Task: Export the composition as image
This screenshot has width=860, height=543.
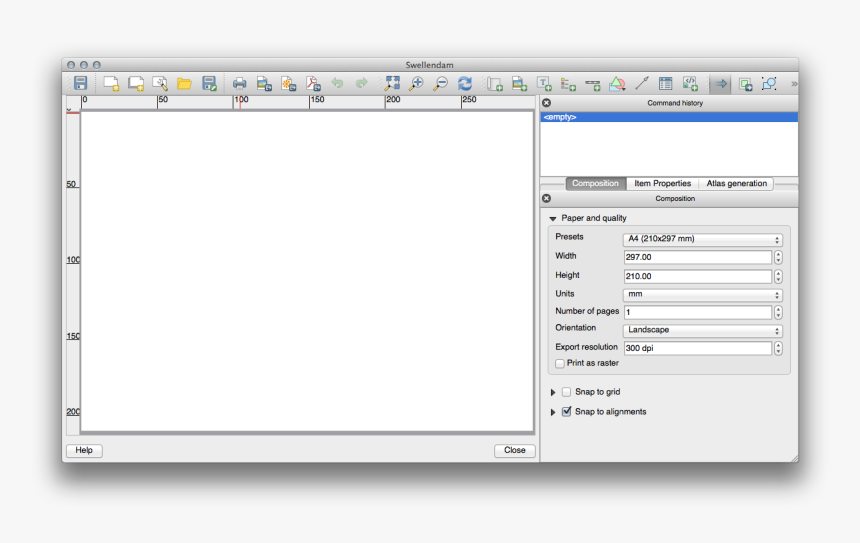Action: coord(264,83)
